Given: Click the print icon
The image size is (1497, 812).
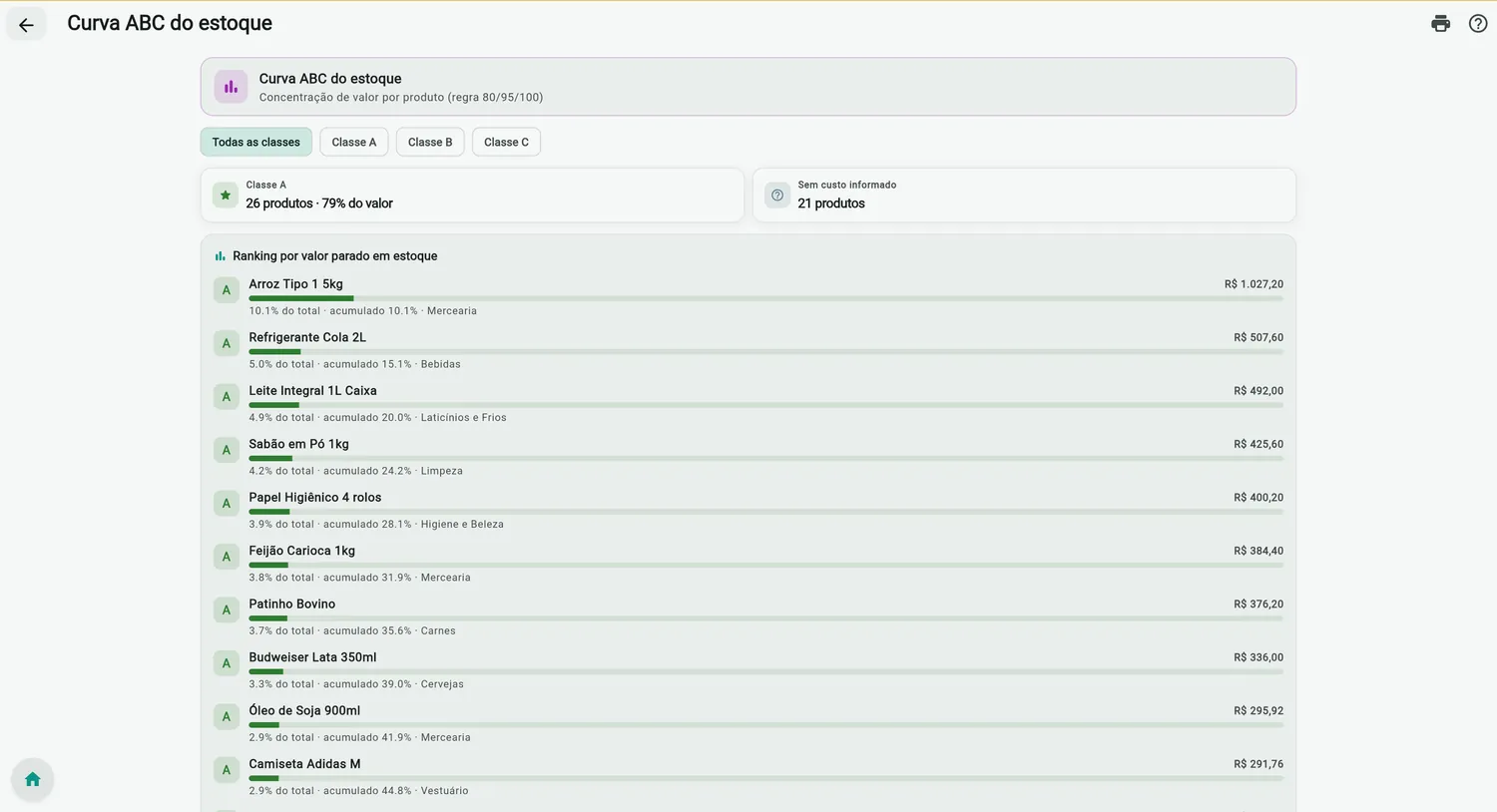Looking at the screenshot, I should tap(1440, 24).
